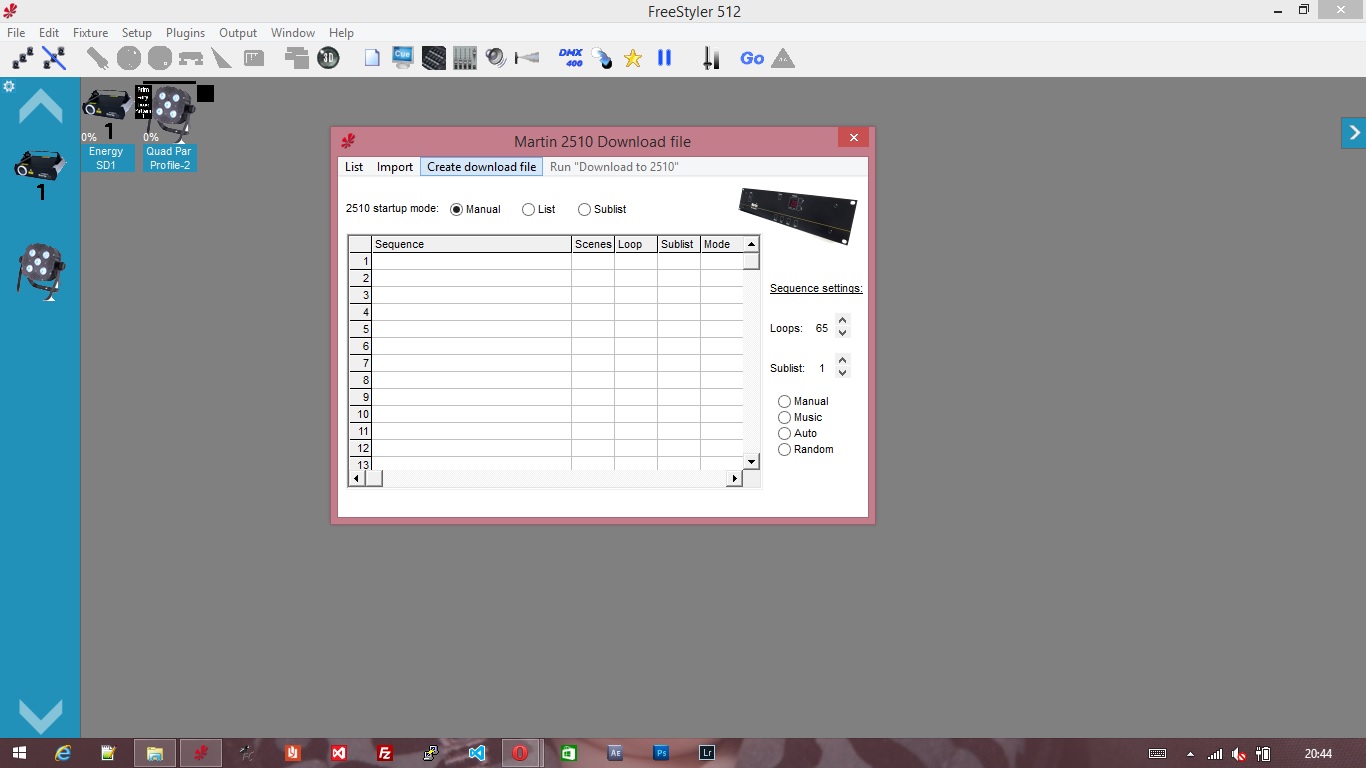Click the fader mixer console icon
1366x768 pixels.
point(465,58)
